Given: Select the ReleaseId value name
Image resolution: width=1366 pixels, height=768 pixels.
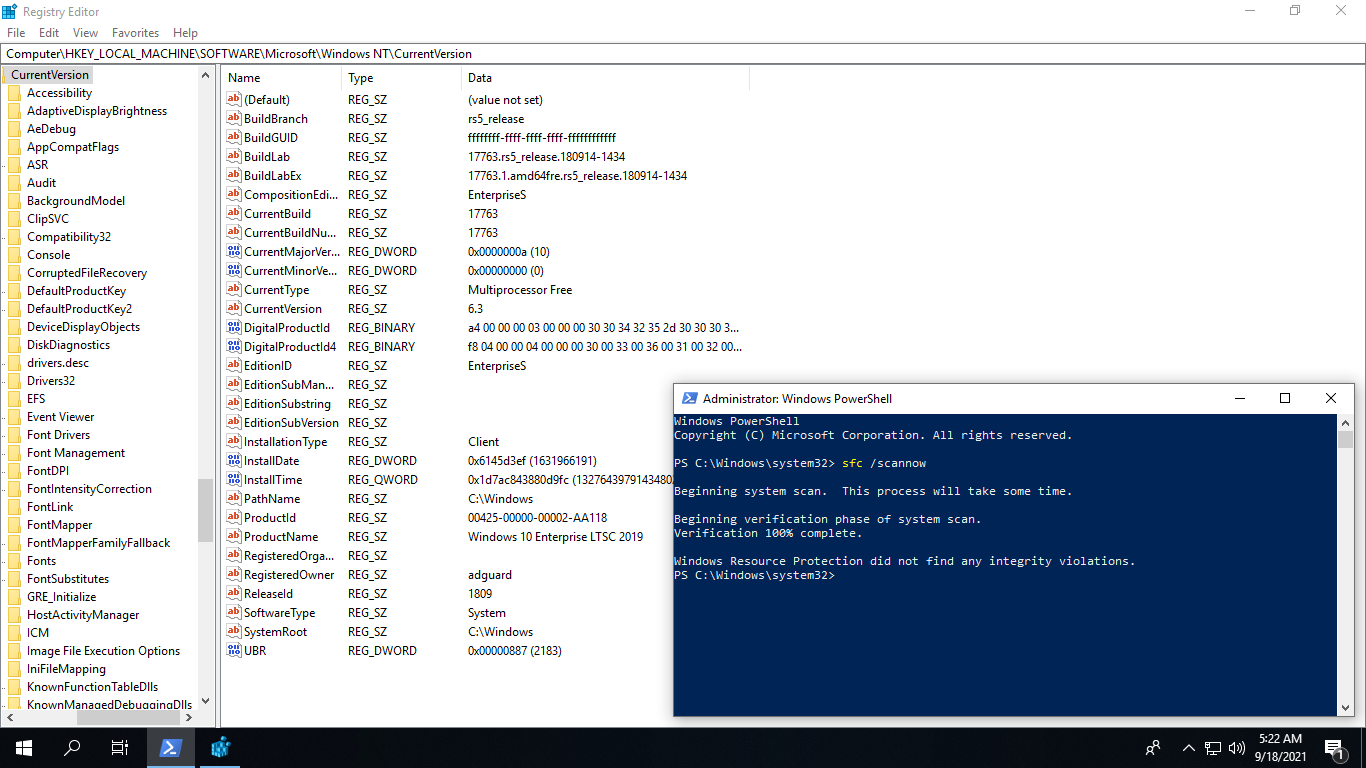Looking at the screenshot, I should (x=269, y=594).
